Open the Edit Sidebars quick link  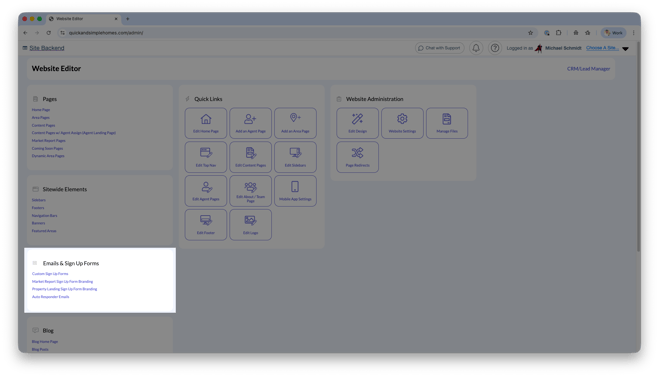pos(295,157)
